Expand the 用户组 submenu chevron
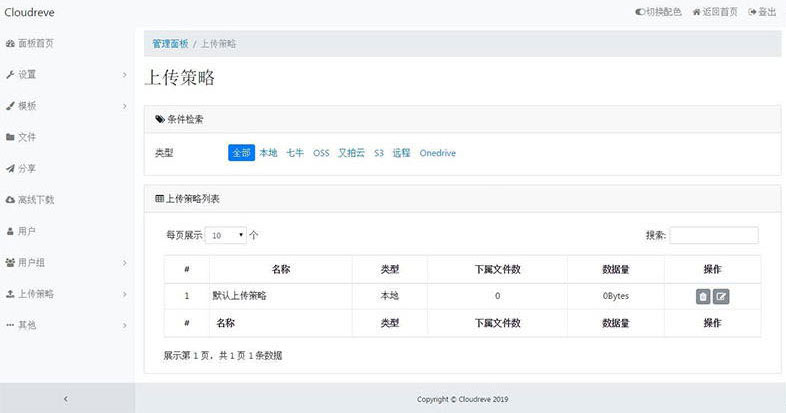The width and height of the screenshot is (786, 413). (x=124, y=263)
